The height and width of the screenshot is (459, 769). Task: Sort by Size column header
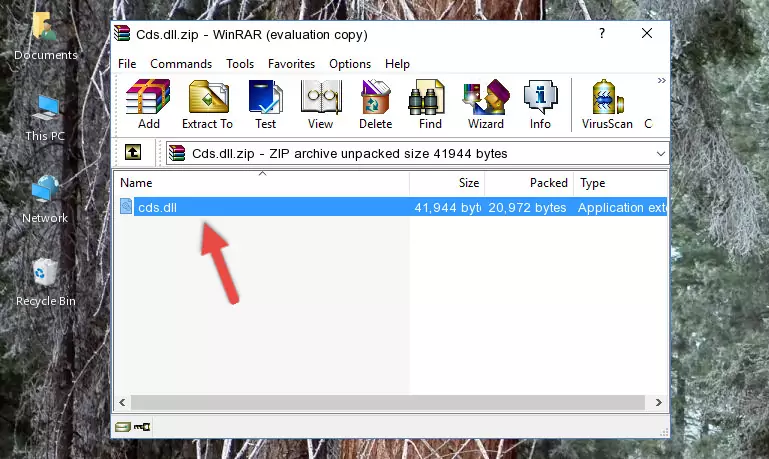[x=447, y=183]
